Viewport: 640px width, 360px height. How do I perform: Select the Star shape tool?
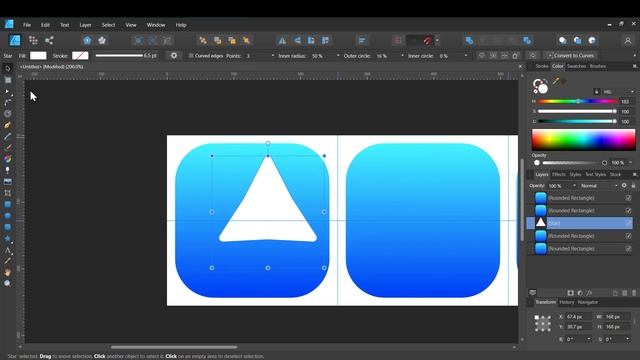click(x=7, y=238)
